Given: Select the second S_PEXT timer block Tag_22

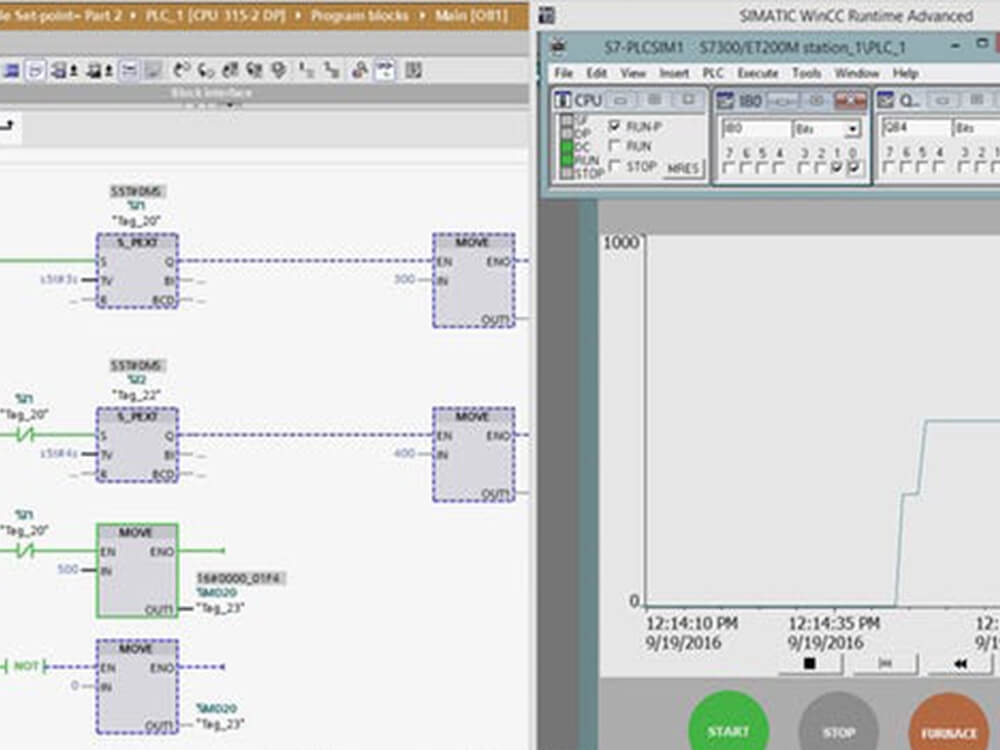Looking at the screenshot, I should [137, 445].
